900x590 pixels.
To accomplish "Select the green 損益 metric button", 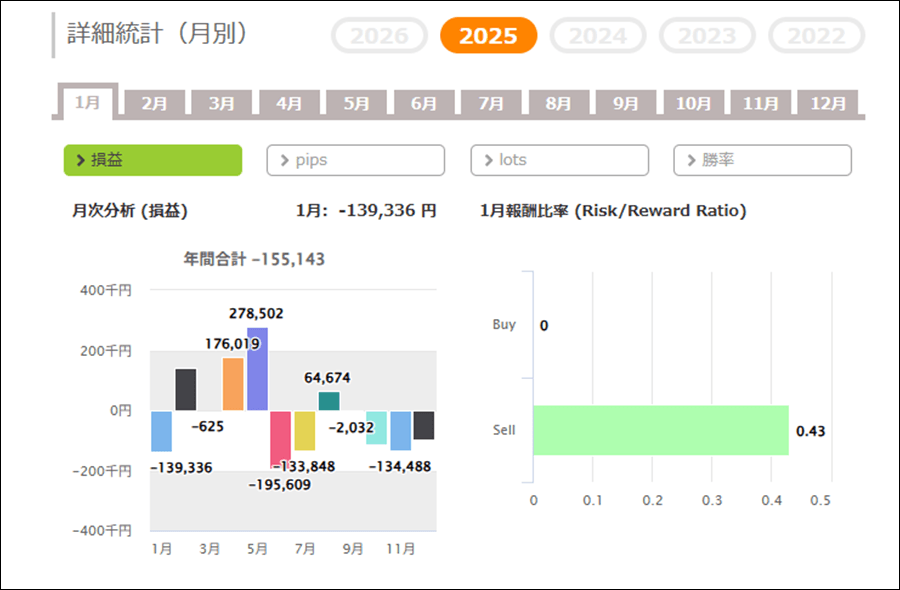I will [x=153, y=160].
